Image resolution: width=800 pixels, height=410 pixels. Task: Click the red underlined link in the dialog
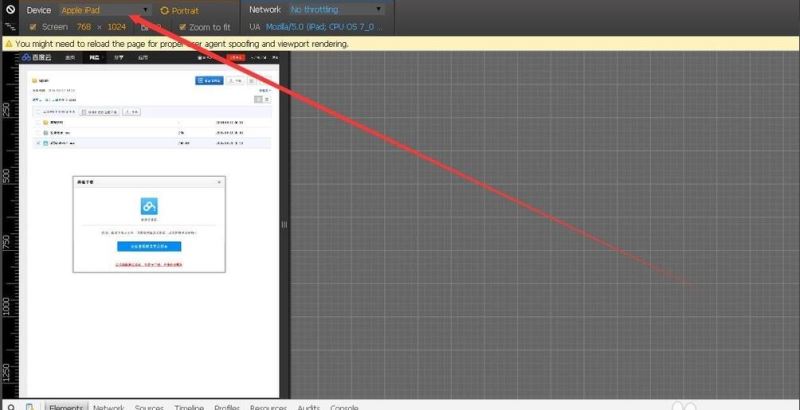click(149, 265)
